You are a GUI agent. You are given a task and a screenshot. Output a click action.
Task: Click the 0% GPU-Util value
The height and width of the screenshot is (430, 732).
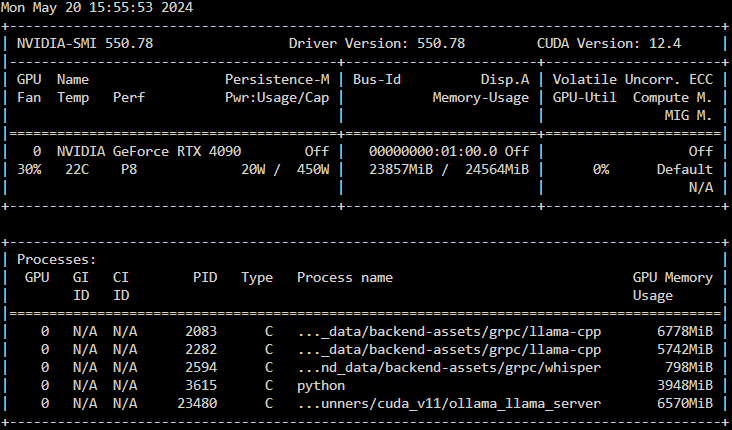click(601, 169)
